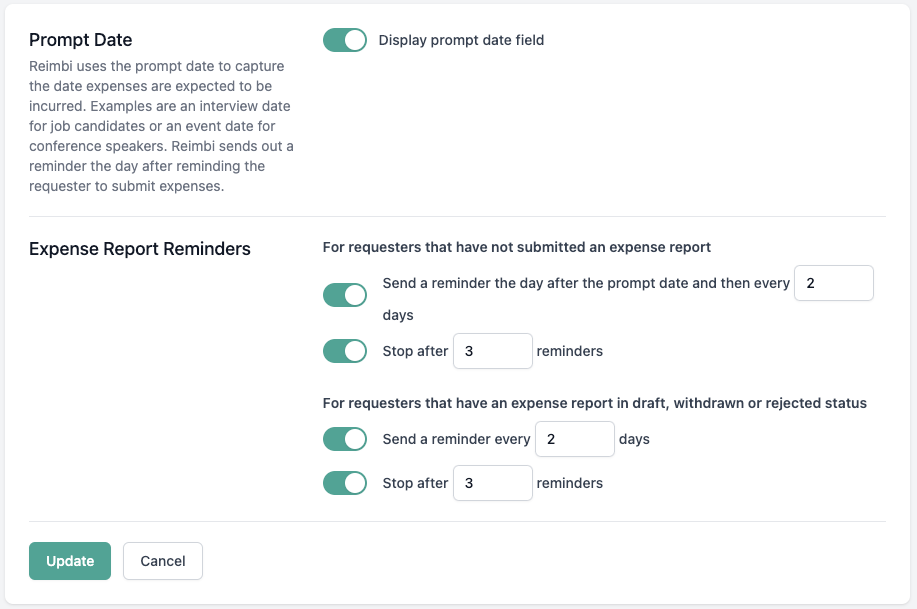Turn off Send a reminder every switch for draft reports
917x609 pixels.
(x=345, y=439)
